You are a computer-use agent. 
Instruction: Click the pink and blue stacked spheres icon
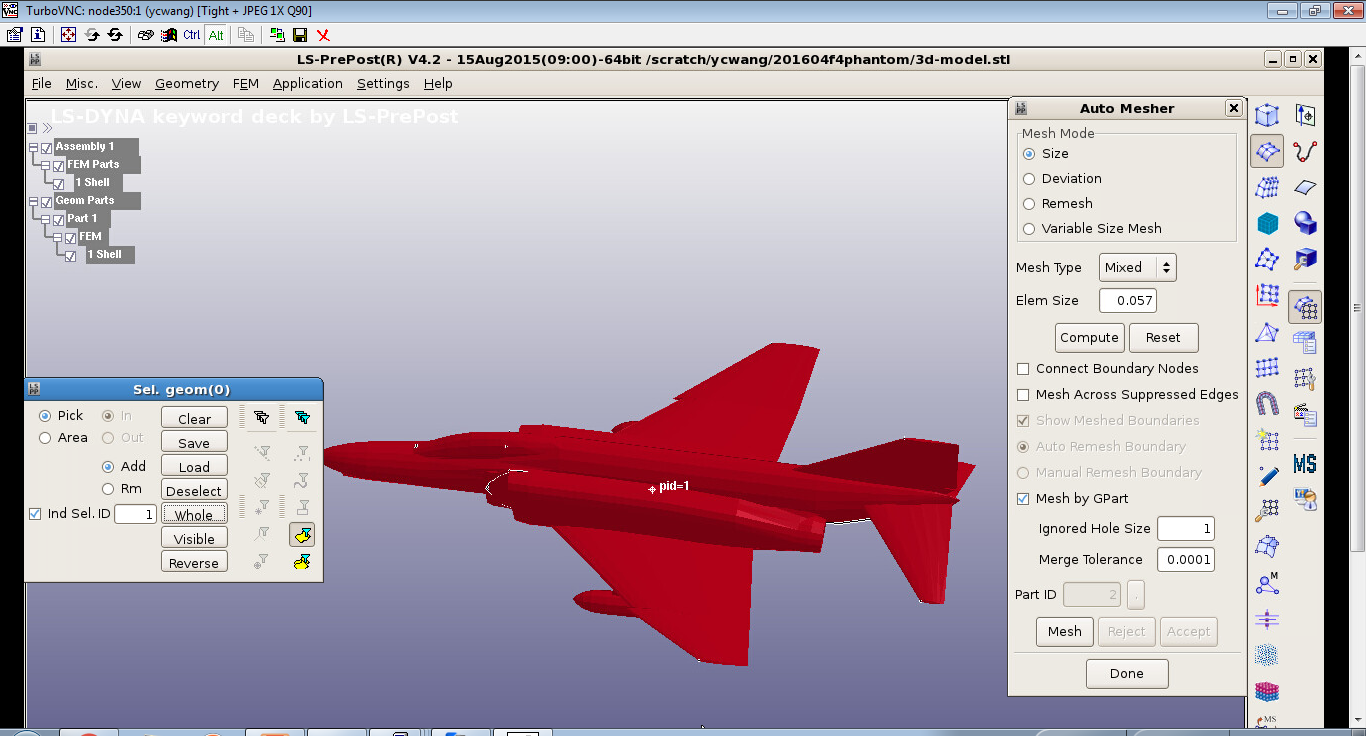[1267, 692]
